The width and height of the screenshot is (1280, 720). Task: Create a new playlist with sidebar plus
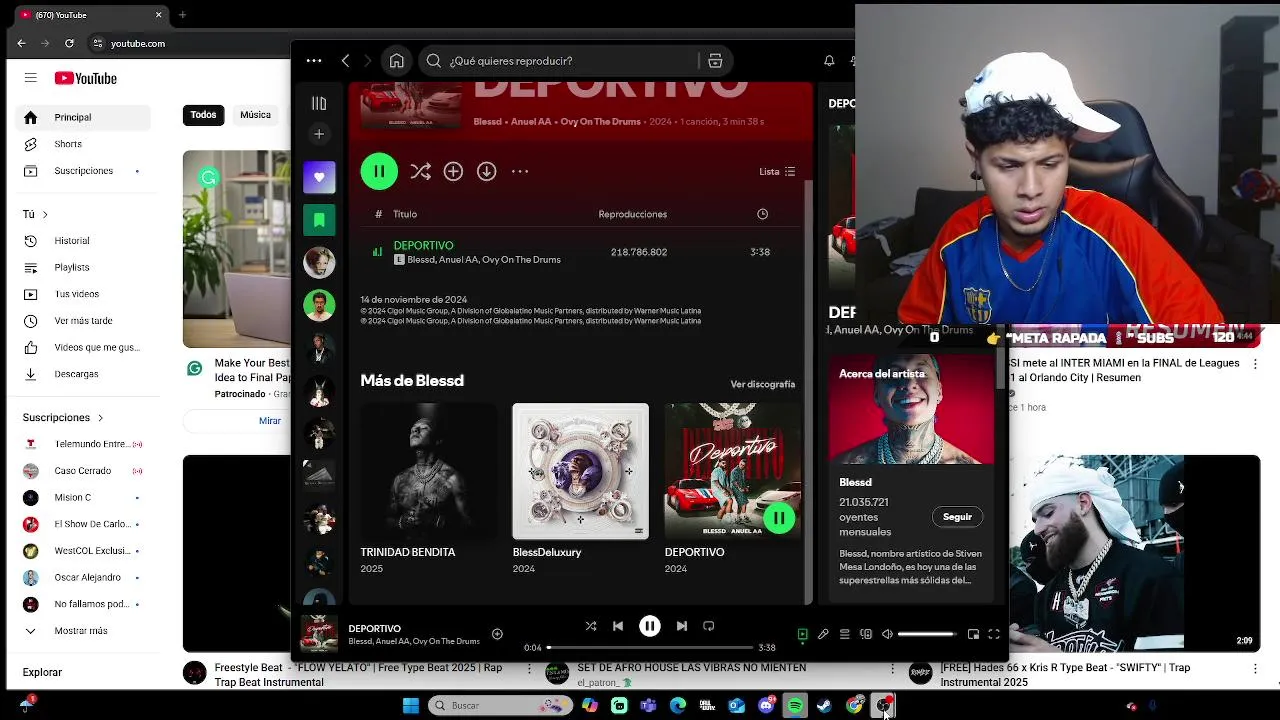(x=319, y=134)
